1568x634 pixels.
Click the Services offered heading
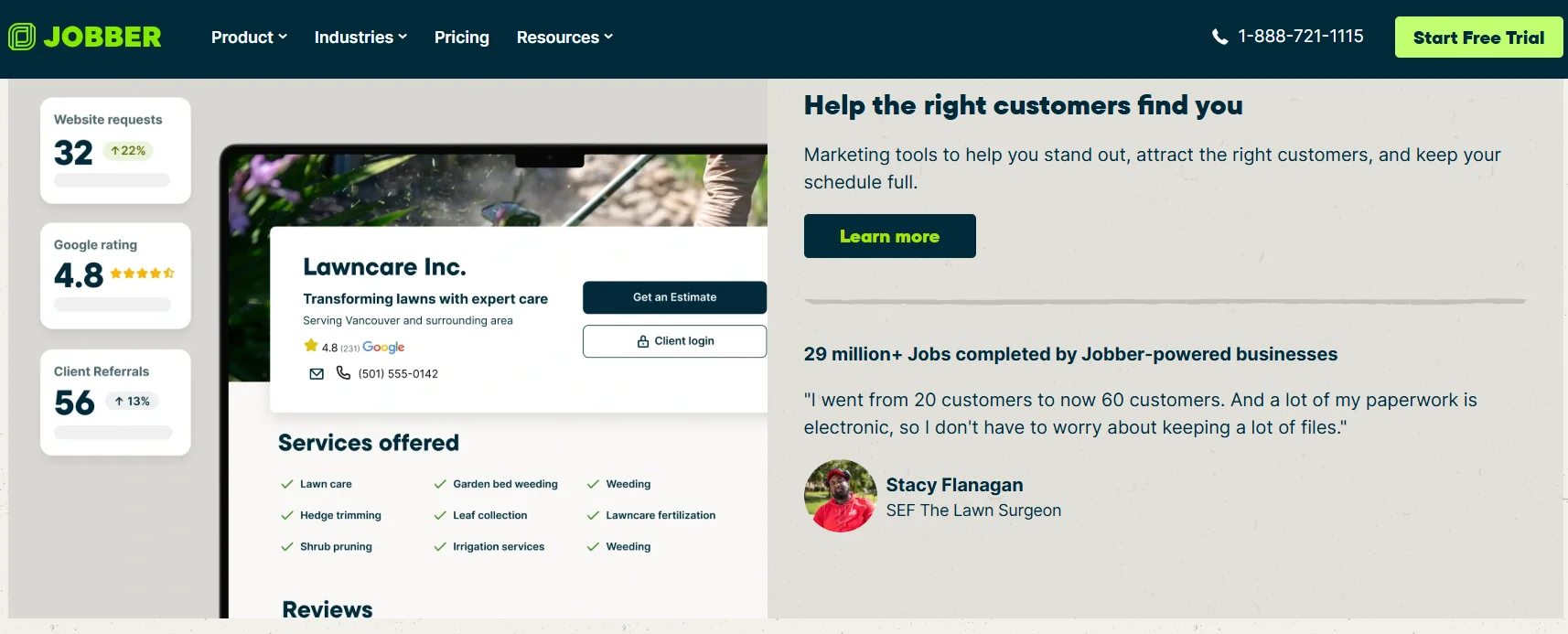pyautogui.click(x=369, y=443)
